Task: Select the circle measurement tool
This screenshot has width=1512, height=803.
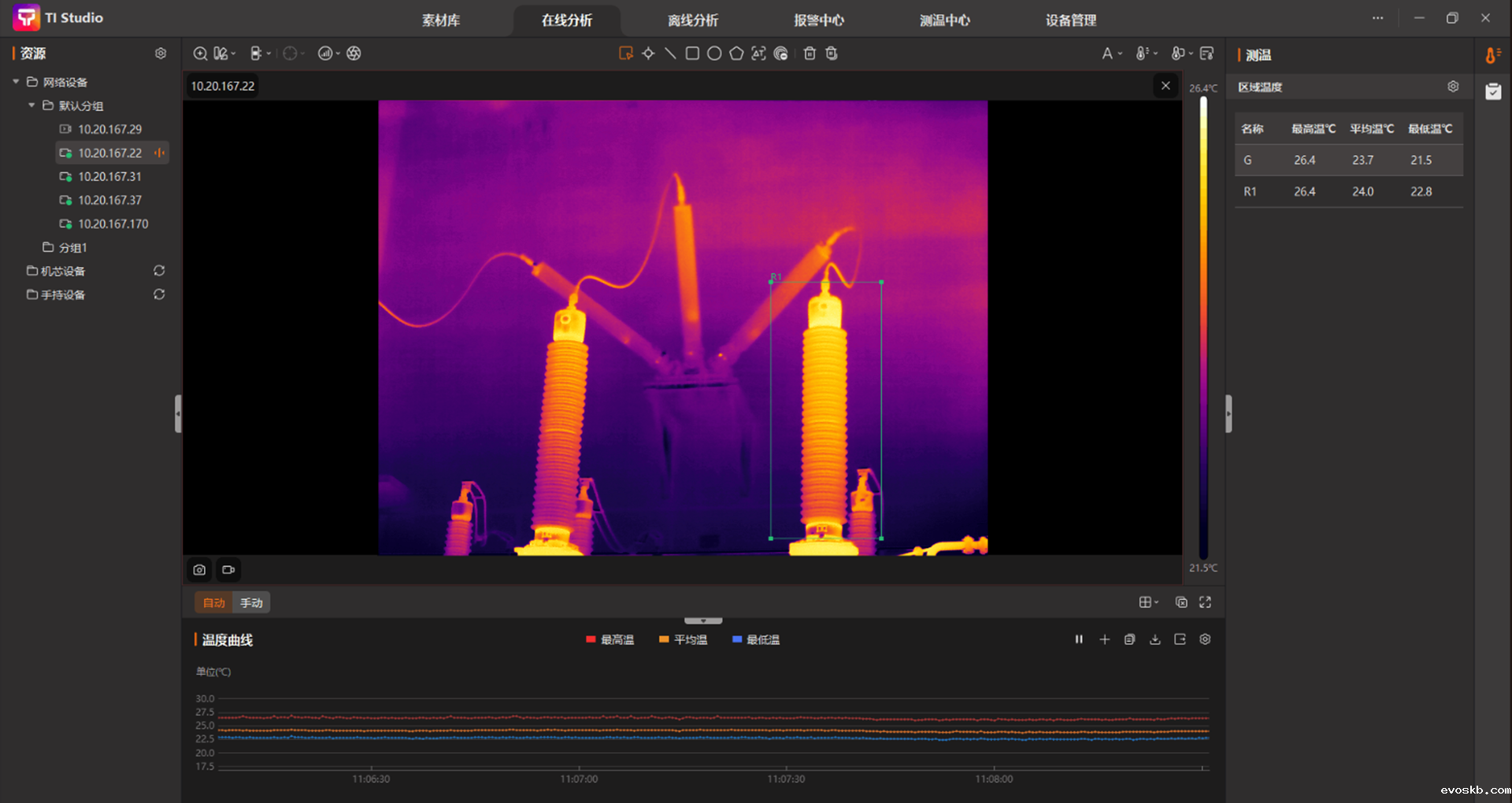Action: (714, 54)
